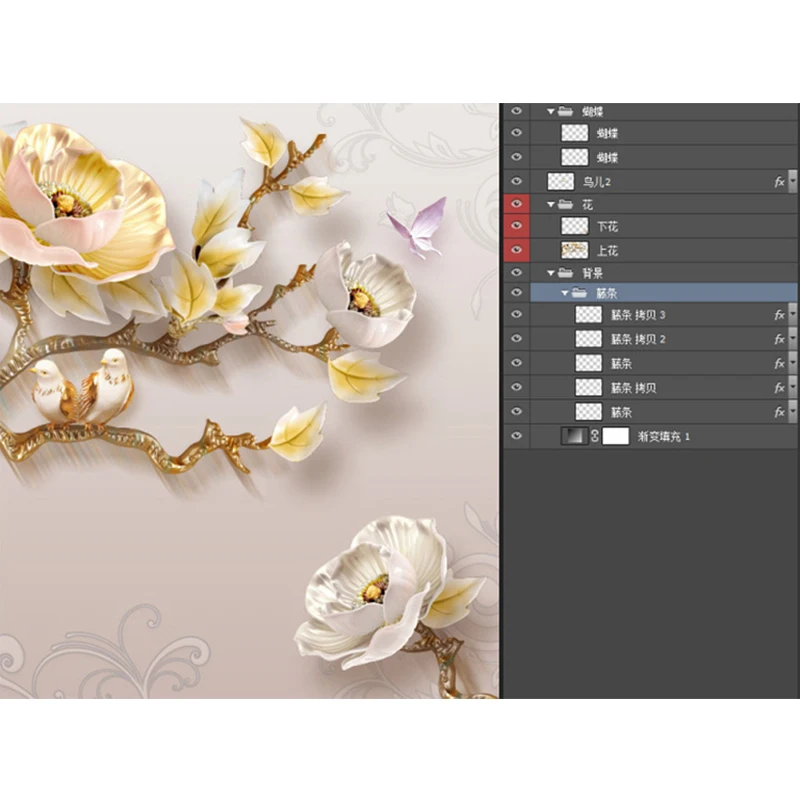Viewport: 800px width, 800px height.
Task: Expand the effects arrow on the 藤条 拷贝 layer
Action: 792,388
